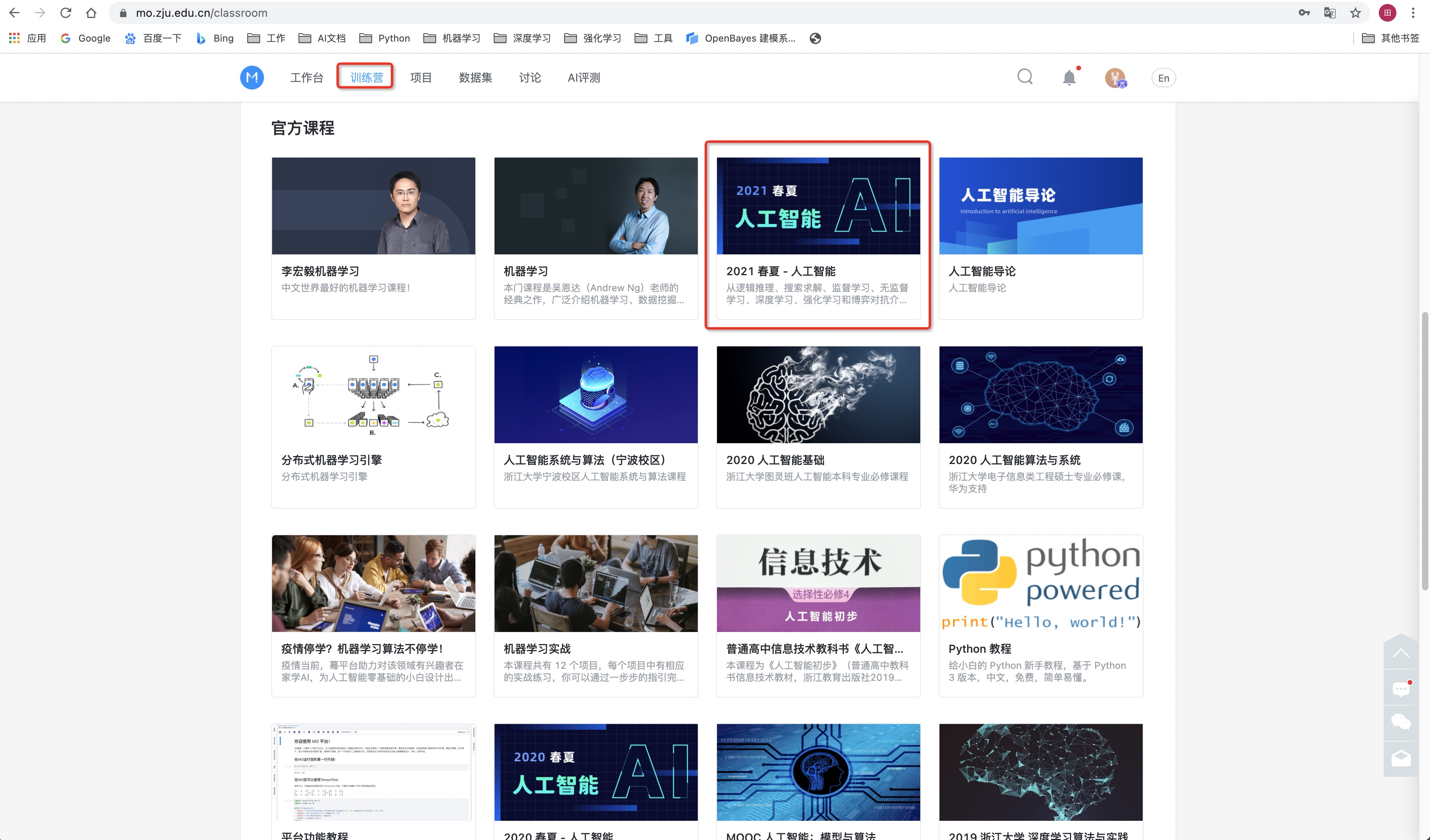Open the 人工智能导论 course thumbnail
The width and height of the screenshot is (1430, 840).
1041,206
